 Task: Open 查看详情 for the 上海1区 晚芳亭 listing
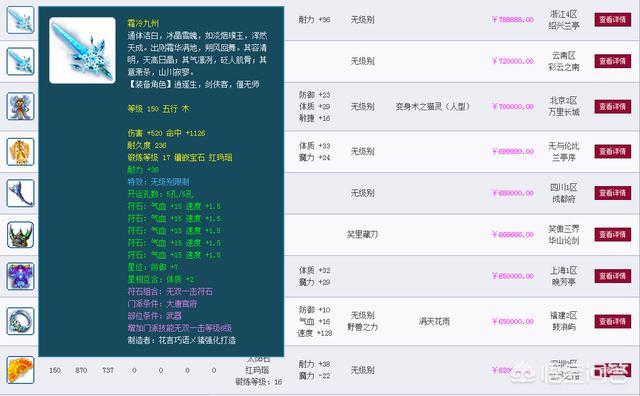612,276
